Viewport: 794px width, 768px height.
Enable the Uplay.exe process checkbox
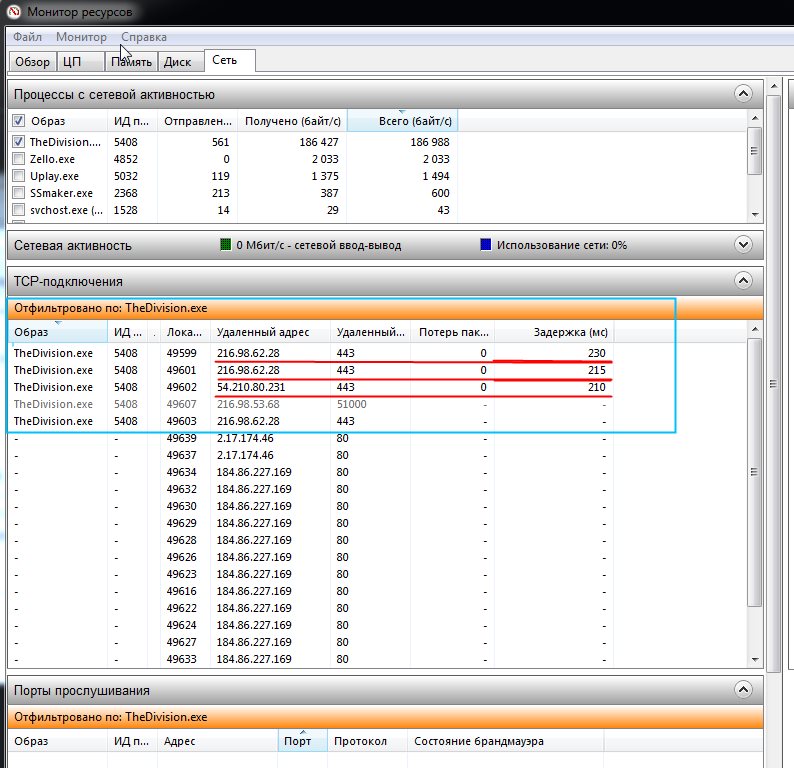click(18, 176)
